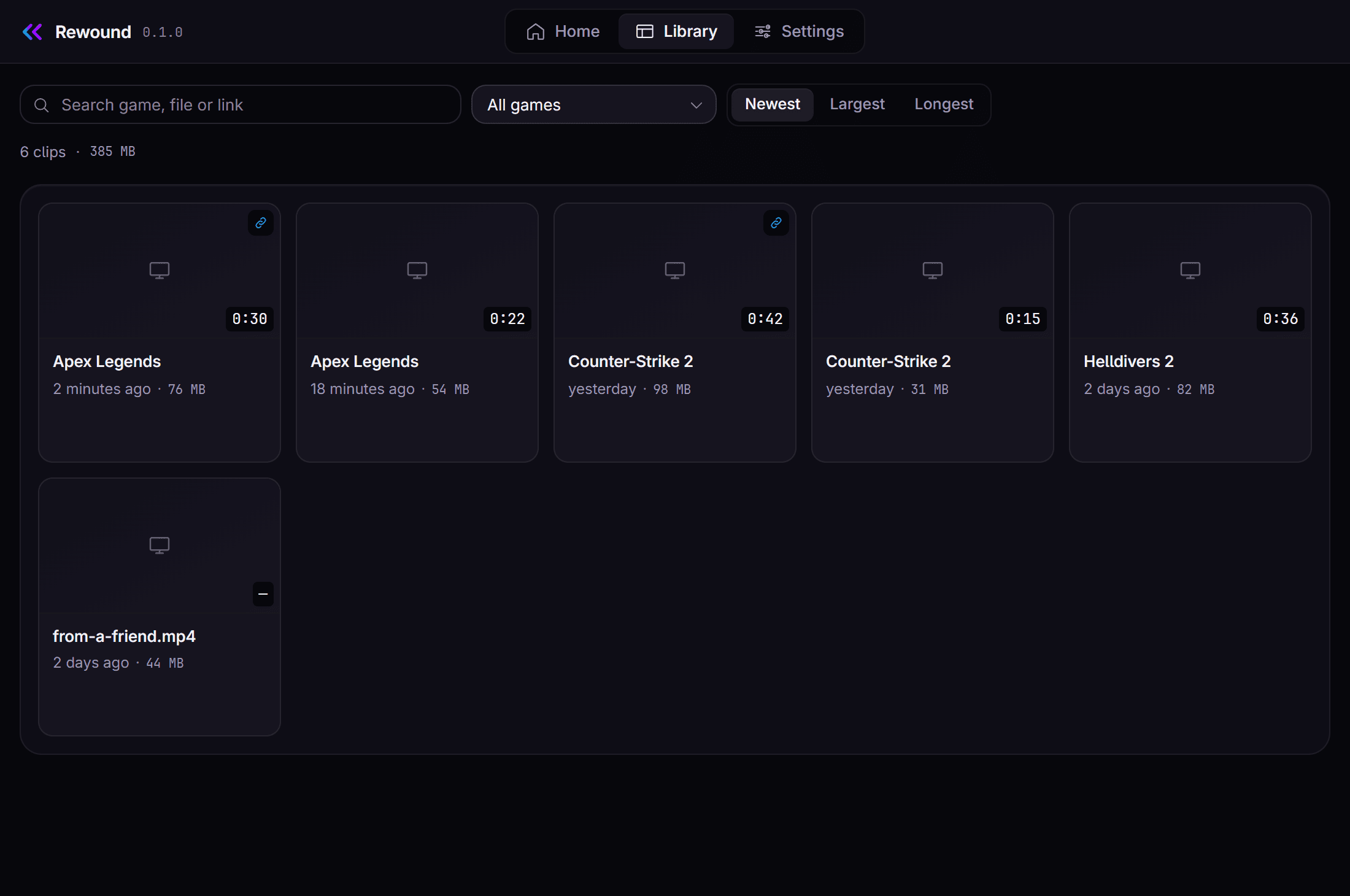Open the 0:30 Apex Legends clip thumbnail
The height and width of the screenshot is (896, 1350).
[x=160, y=271]
